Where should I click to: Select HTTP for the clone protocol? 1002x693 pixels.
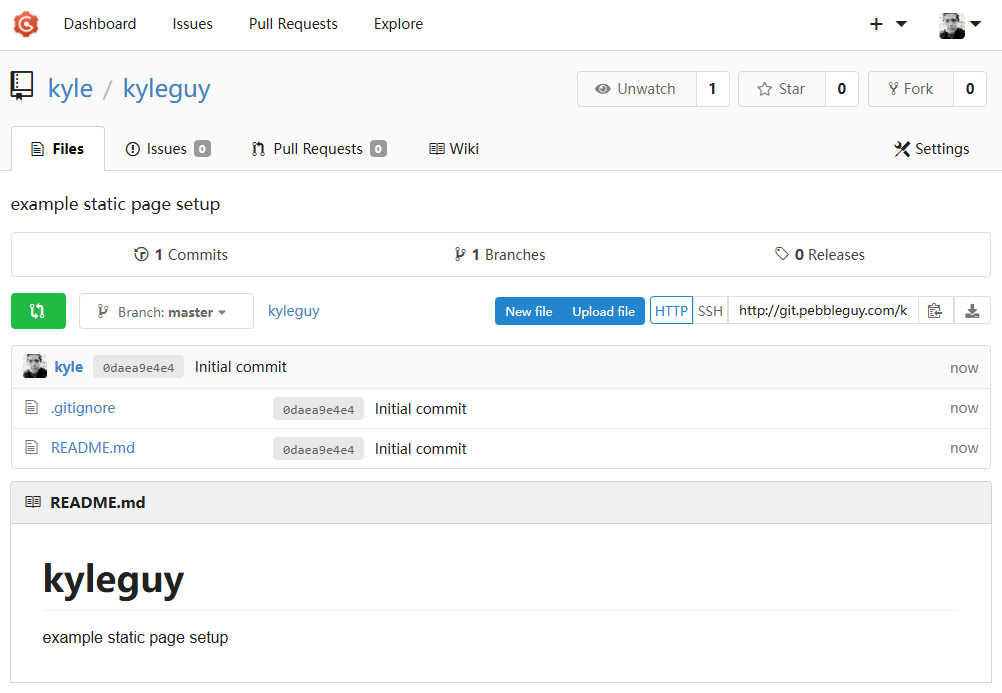[x=671, y=310]
